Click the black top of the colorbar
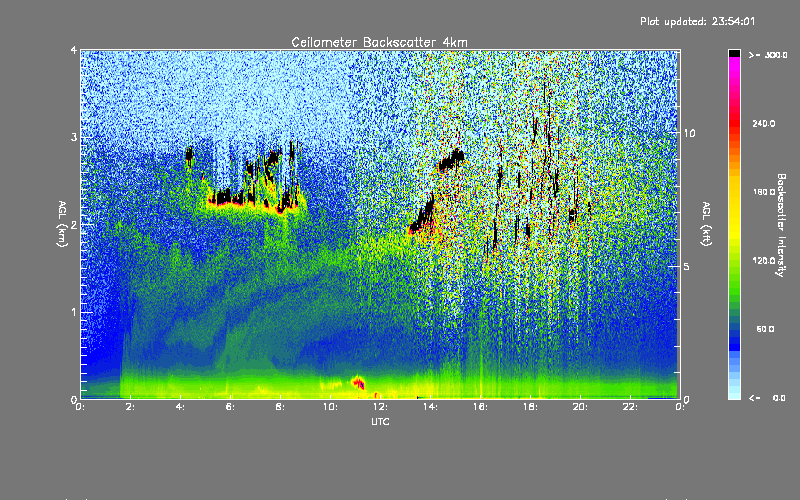The height and width of the screenshot is (500, 800). tap(734, 53)
